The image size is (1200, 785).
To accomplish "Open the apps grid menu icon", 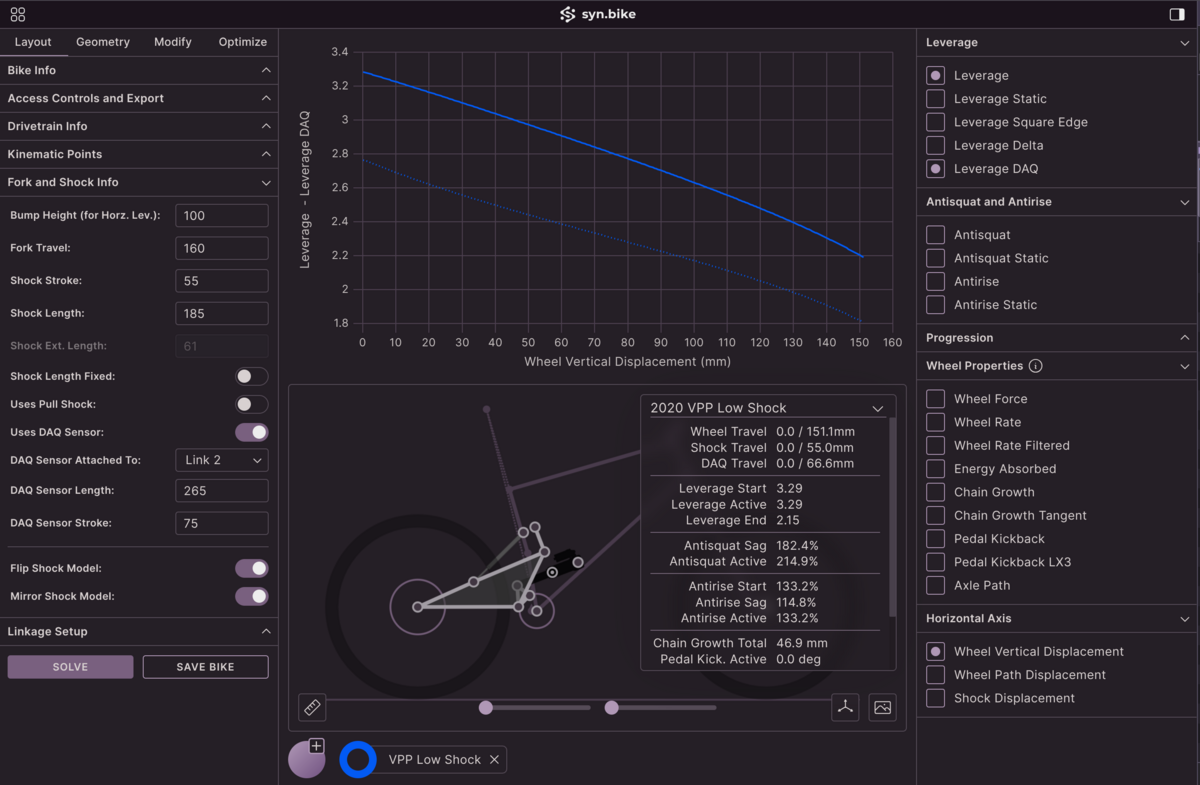I will pyautogui.click(x=18, y=15).
